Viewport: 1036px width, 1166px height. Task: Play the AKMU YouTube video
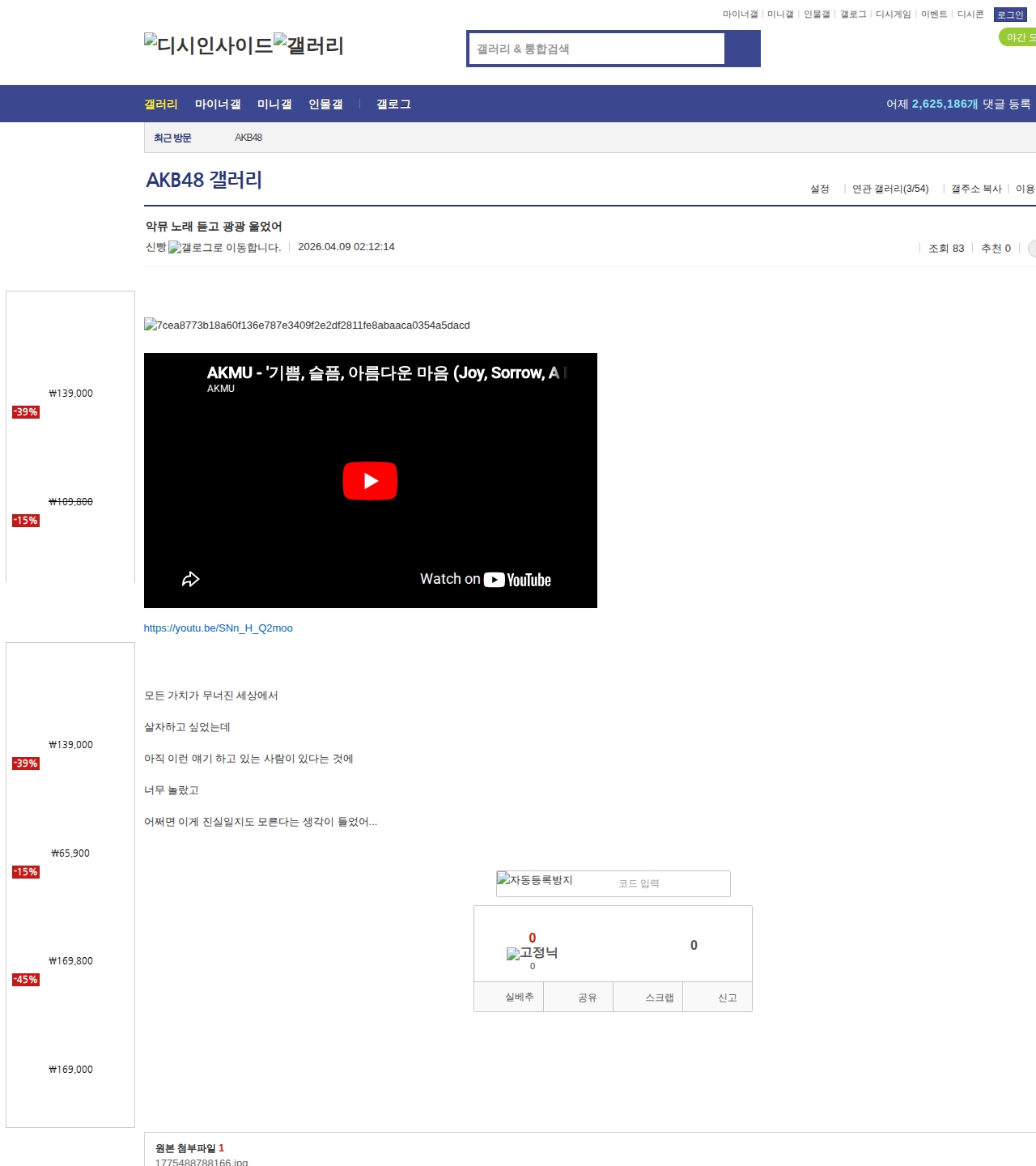coord(370,481)
